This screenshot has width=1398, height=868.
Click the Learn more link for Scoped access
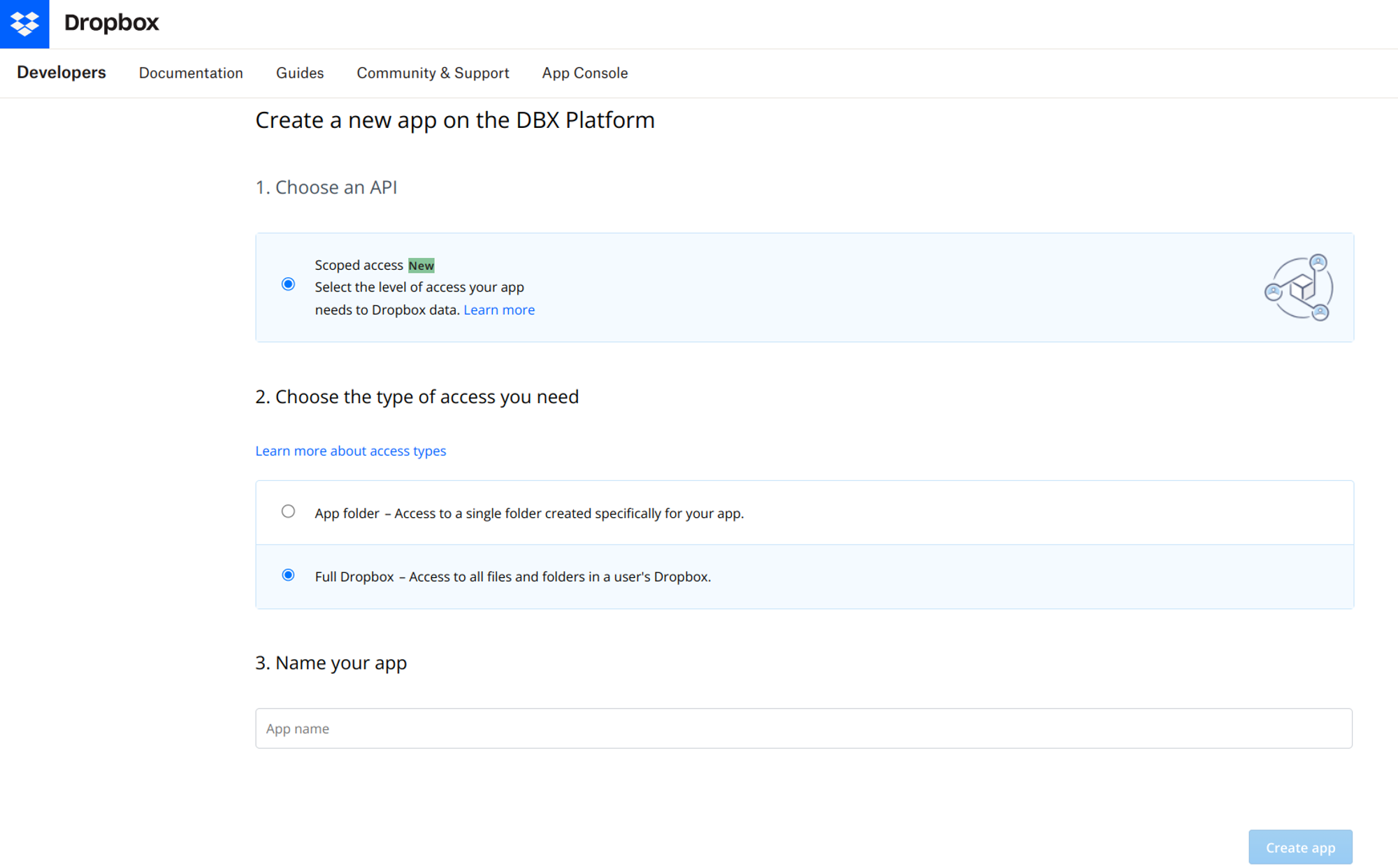point(499,310)
